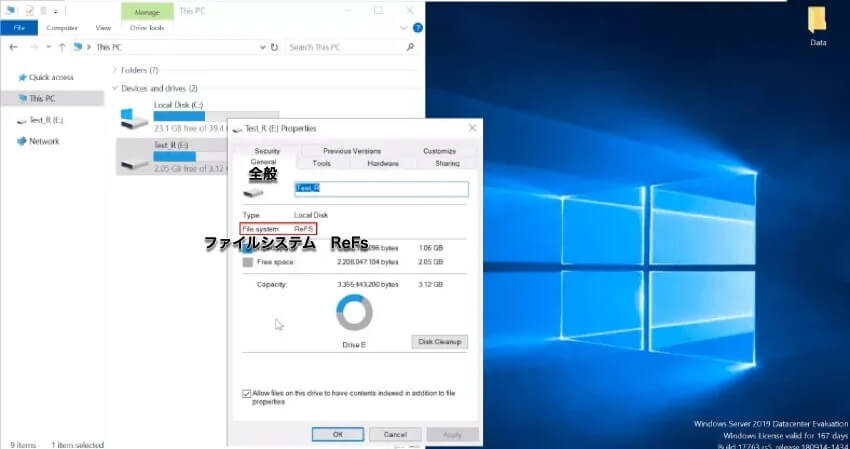Click the This PC icon in address bar
Image resolution: width=850 pixels, height=449 pixels.
tap(78, 47)
